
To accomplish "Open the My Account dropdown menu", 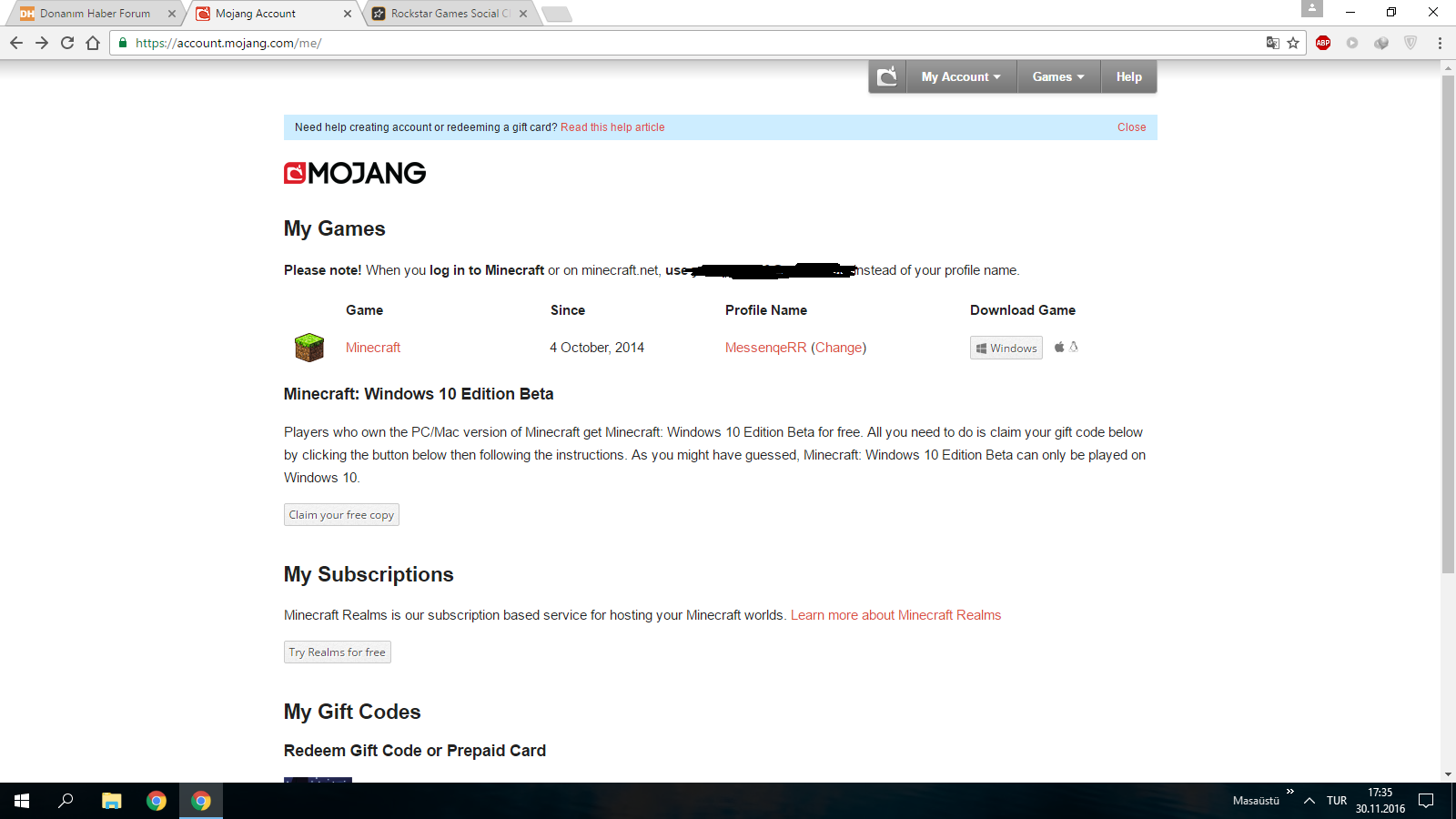I will tap(961, 77).
